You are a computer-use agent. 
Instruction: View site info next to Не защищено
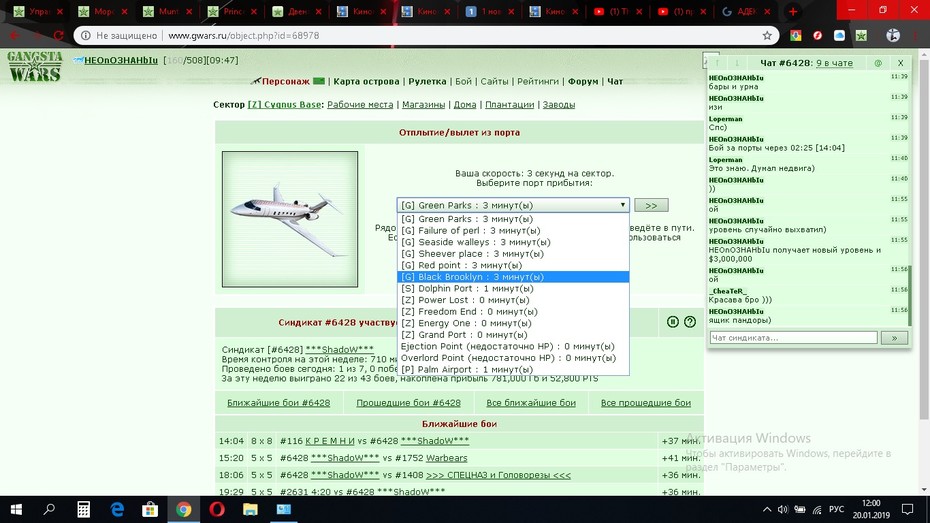(x=86, y=36)
